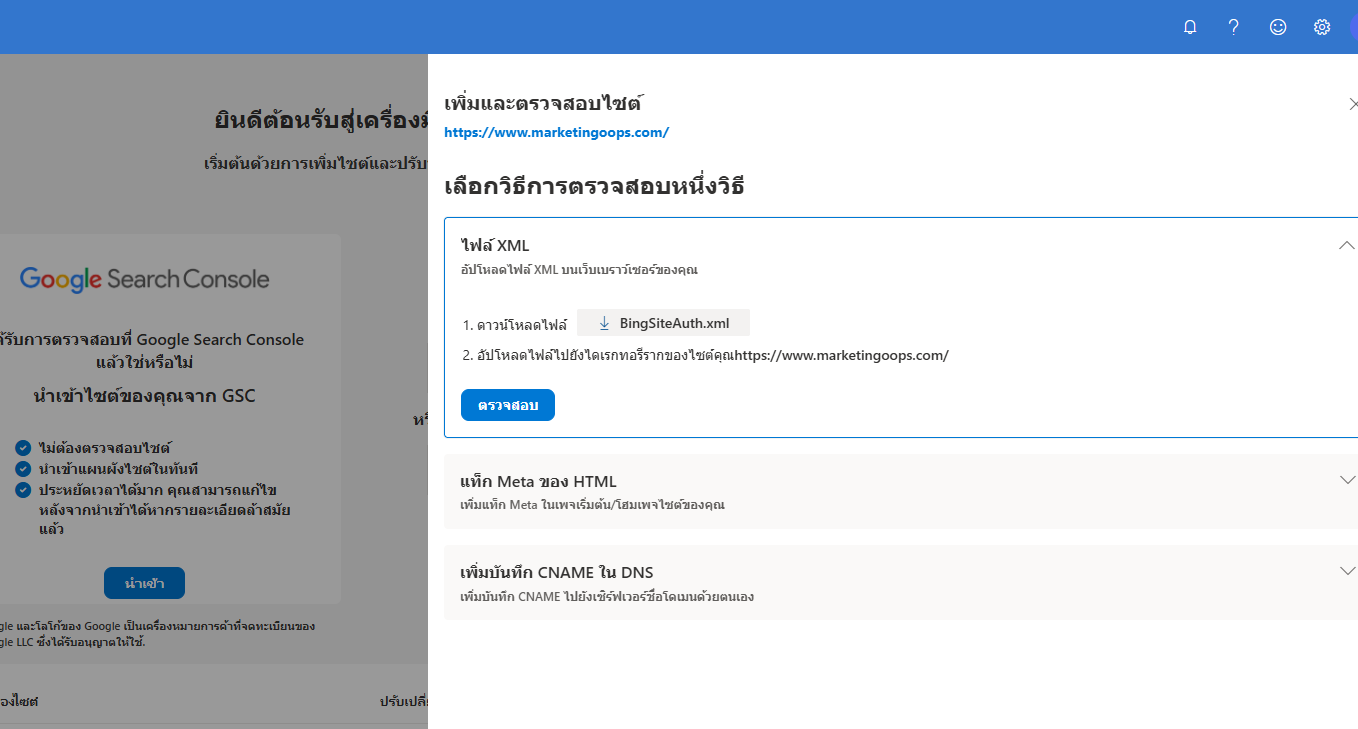Open the feedback smiley icon
Viewport: 1358px width, 729px height.
click(x=1278, y=27)
